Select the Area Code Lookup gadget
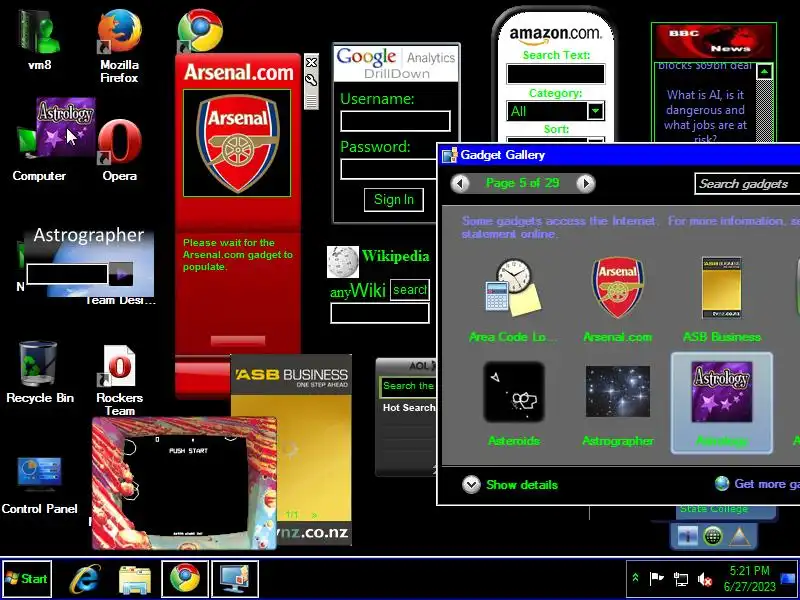Viewport: 800px width, 600px height. [513, 300]
